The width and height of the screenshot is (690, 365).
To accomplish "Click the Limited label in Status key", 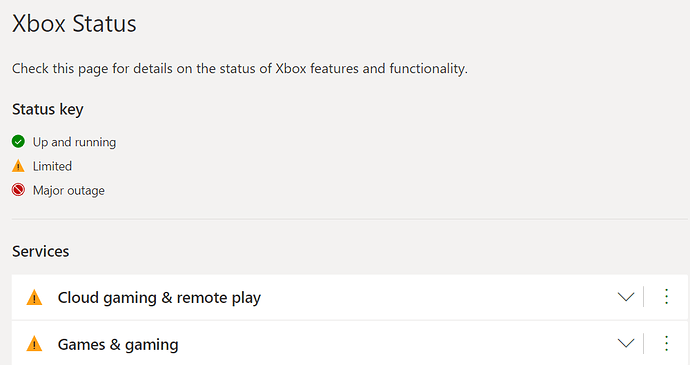I will tap(52, 166).
